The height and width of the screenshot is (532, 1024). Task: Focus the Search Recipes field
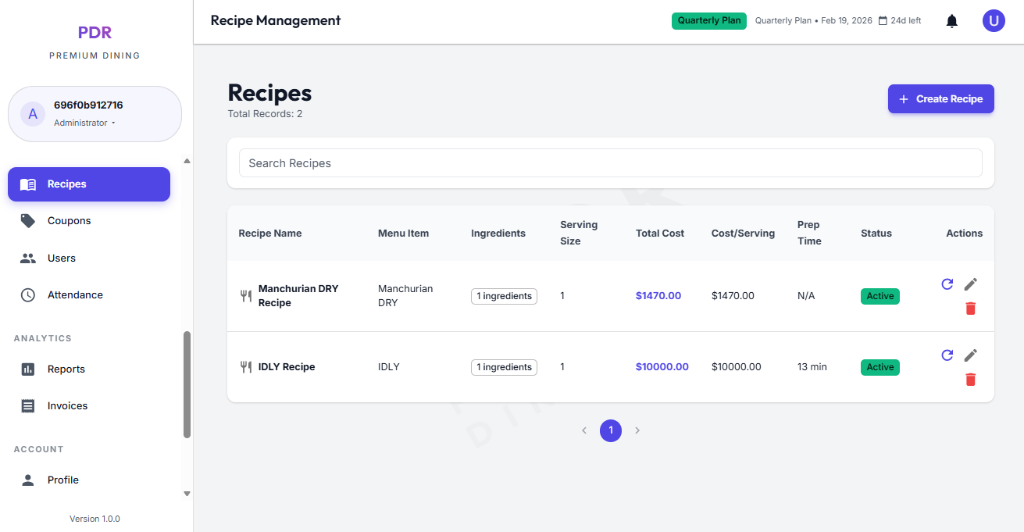pyautogui.click(x=610, y=163)
